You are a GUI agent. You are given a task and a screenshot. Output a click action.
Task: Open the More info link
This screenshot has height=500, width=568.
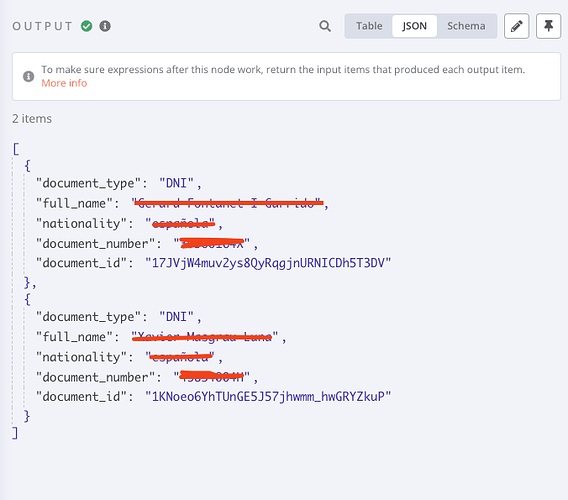(64, 83)
